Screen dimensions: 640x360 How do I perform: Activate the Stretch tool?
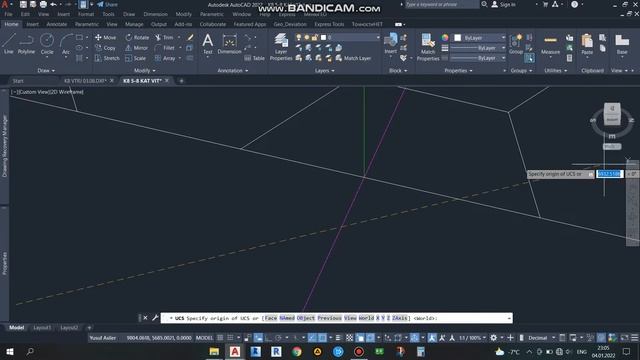click(107, 58)
